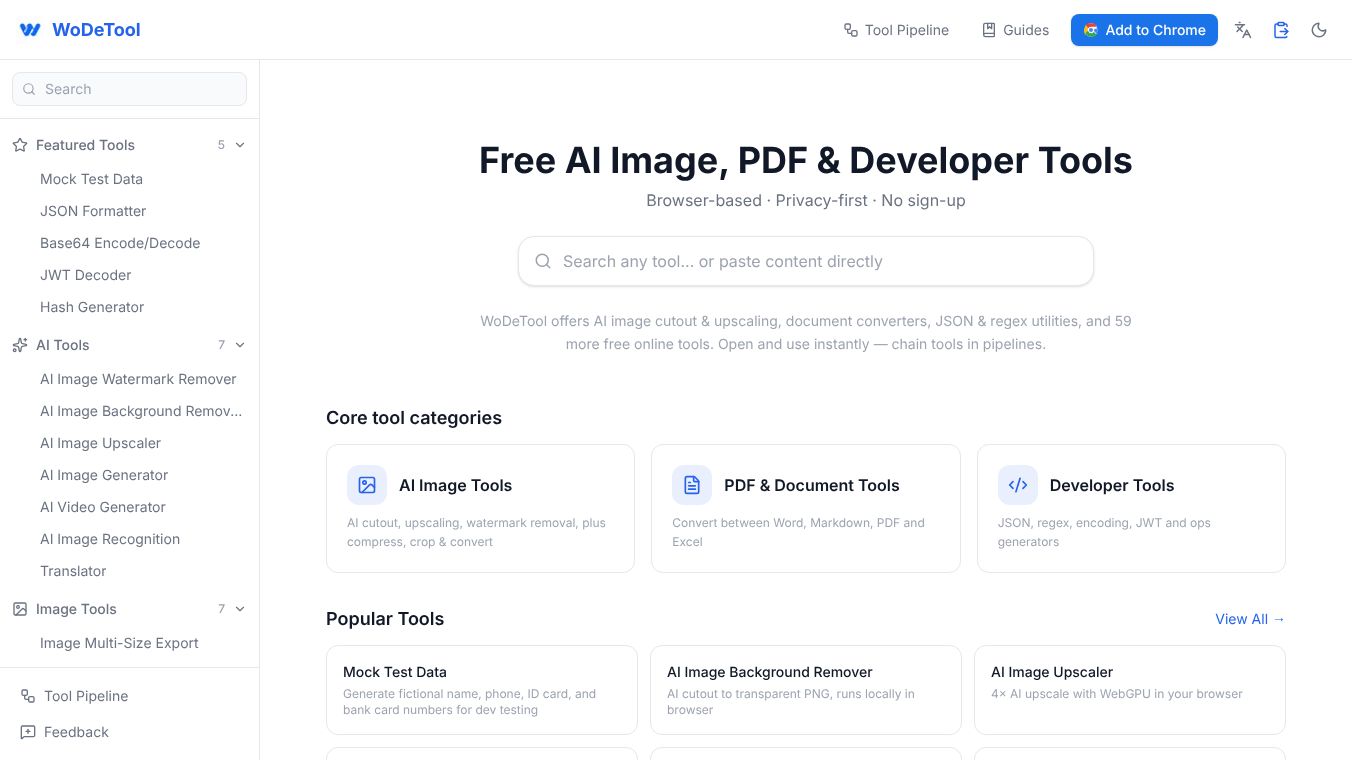Open the Mock Test Data popular card

click(x=482, y=690)
